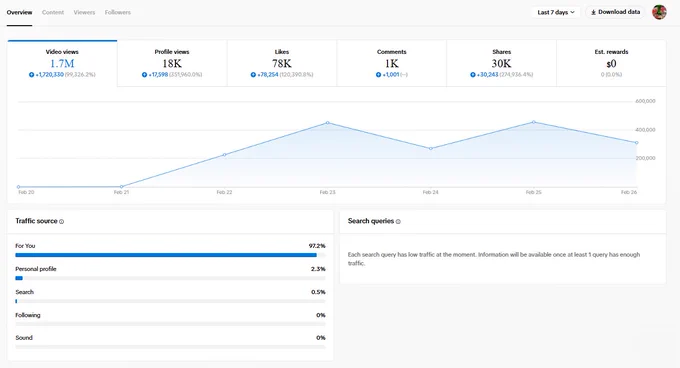Open the profile avatar menu
Viewport: 680px width, 368px height.
(x=659, y=12)
